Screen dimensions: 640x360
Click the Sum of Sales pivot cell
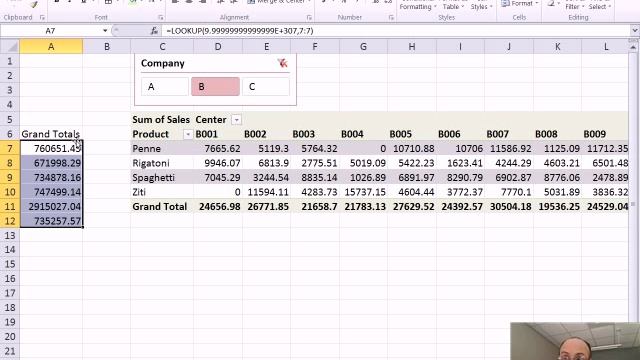point(162,120)
